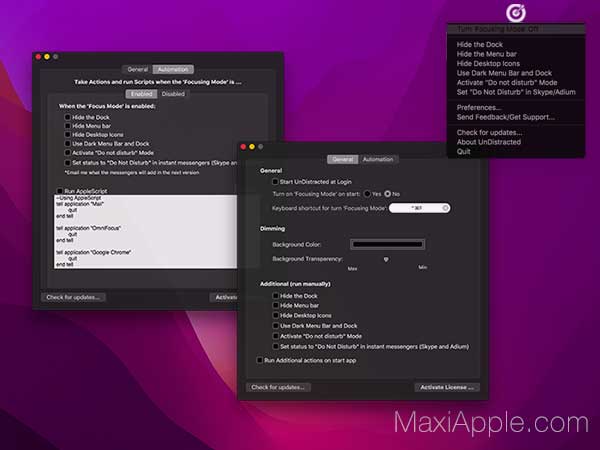600x450 pixels.
Task: Enable Start UnDistracted at Login
Action: 275,182
